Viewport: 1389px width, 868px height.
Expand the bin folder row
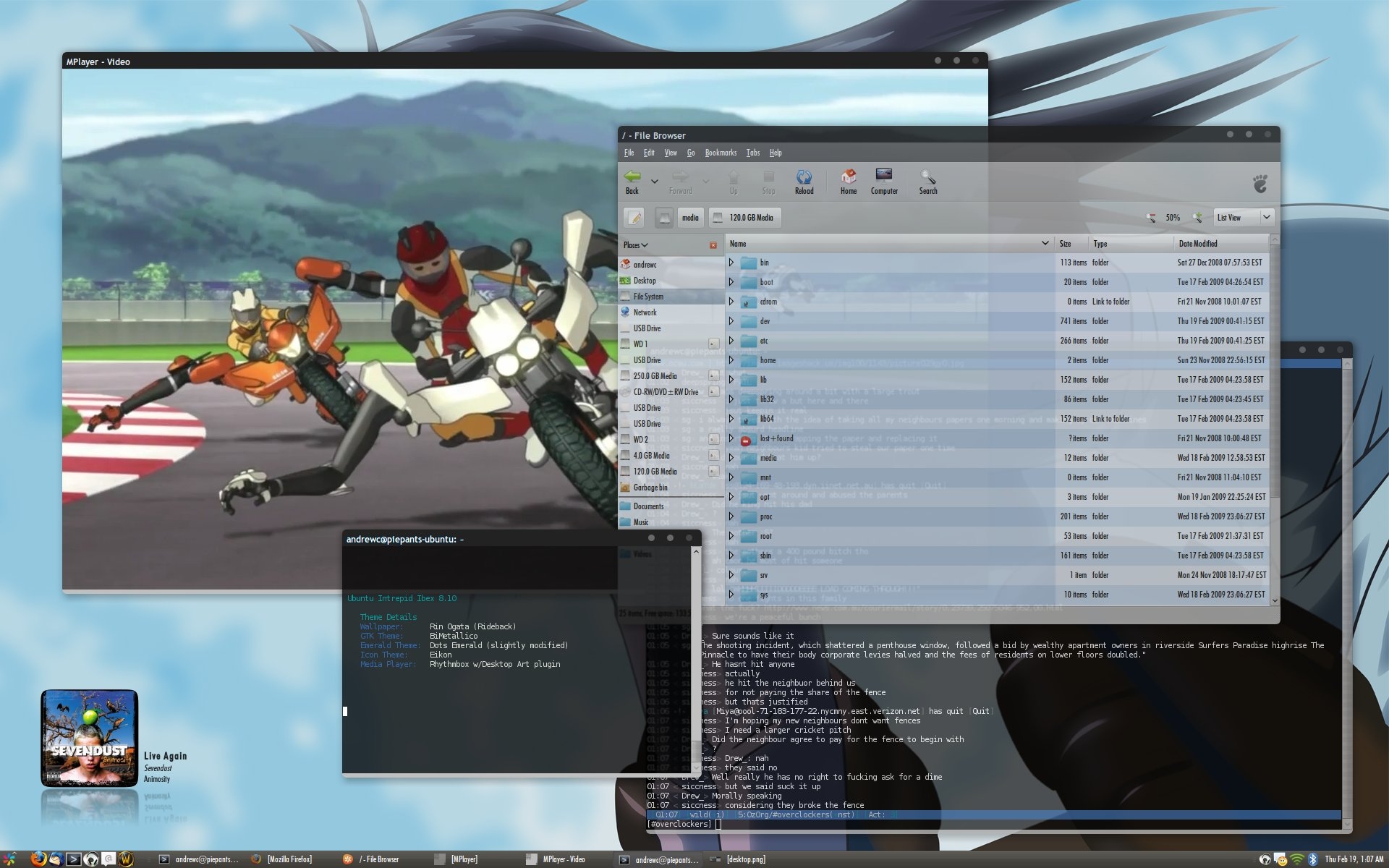[731, 263]
